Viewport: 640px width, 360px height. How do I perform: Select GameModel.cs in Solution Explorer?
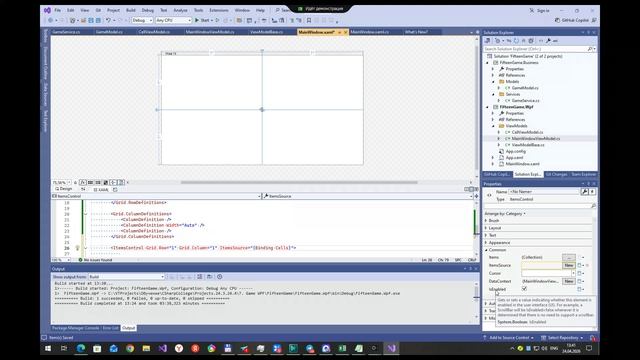click(x=525, y=88)
